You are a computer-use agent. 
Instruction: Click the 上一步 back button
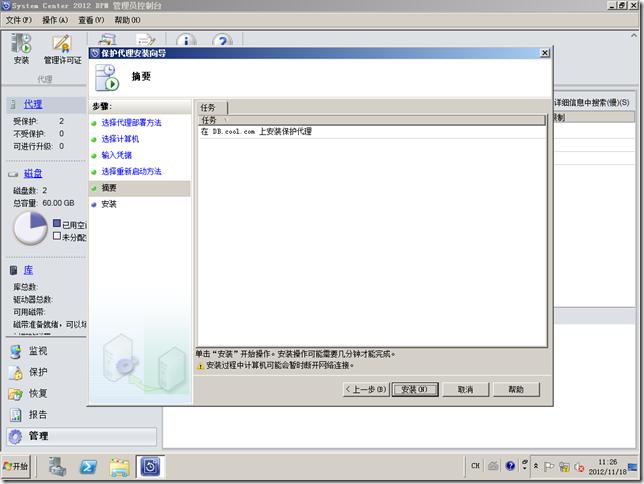(x=366, y=390)
